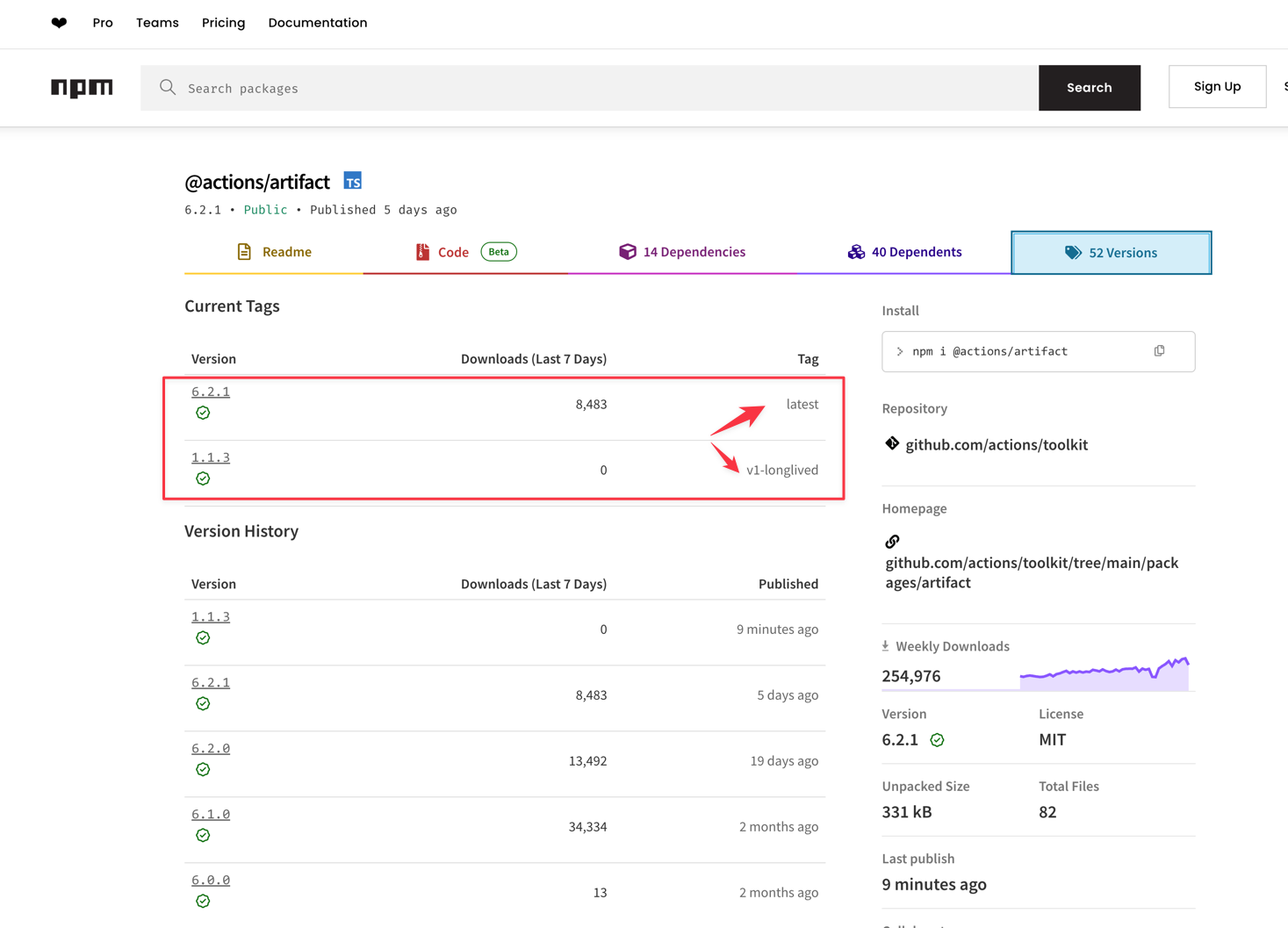Open github.com/actions/toolkit repository link

pyautogui.click(x=997, y=444)
